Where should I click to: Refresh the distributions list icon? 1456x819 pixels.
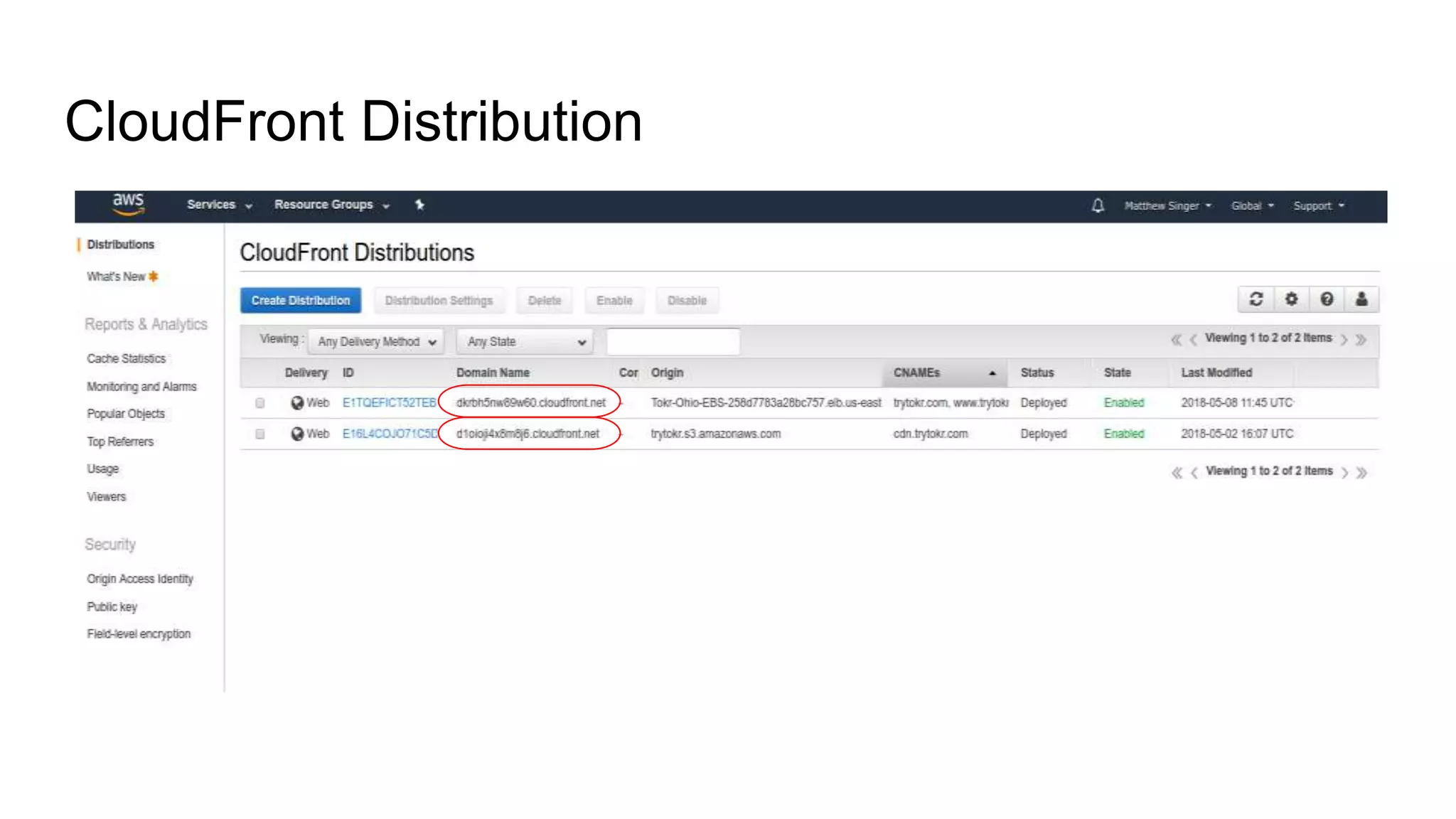(1256, 299)
